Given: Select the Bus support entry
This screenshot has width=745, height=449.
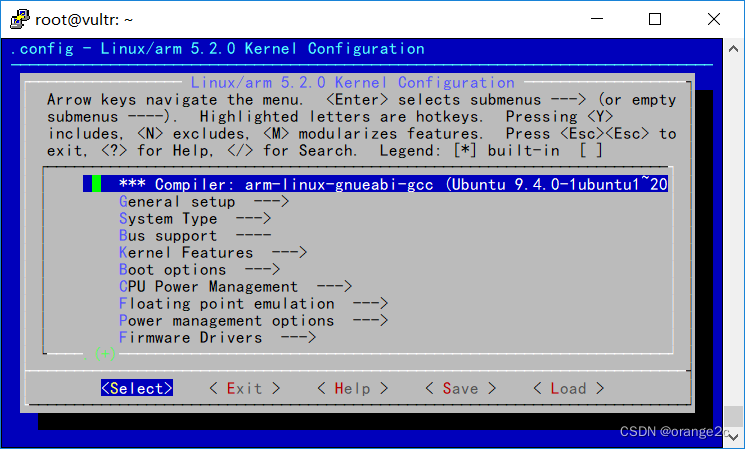Looking at the screenshot, I should (x=195, y=236).
